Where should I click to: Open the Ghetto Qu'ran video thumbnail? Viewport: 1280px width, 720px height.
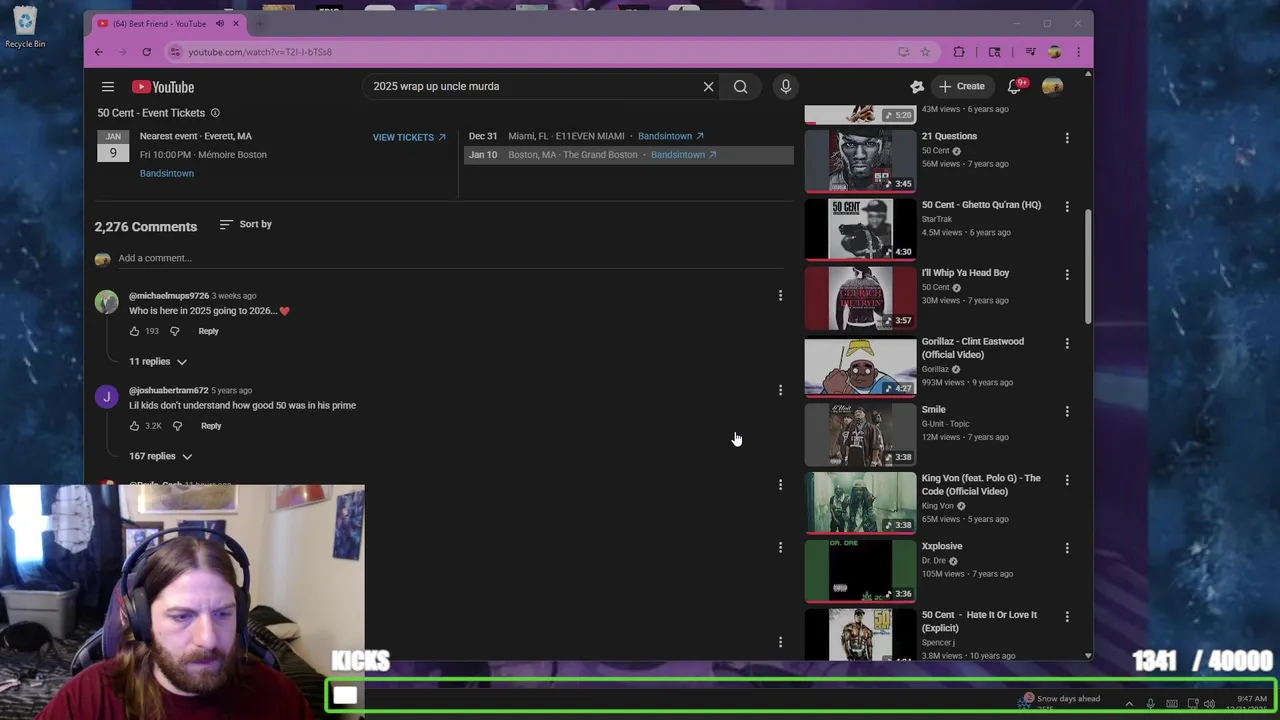point(860,229)
